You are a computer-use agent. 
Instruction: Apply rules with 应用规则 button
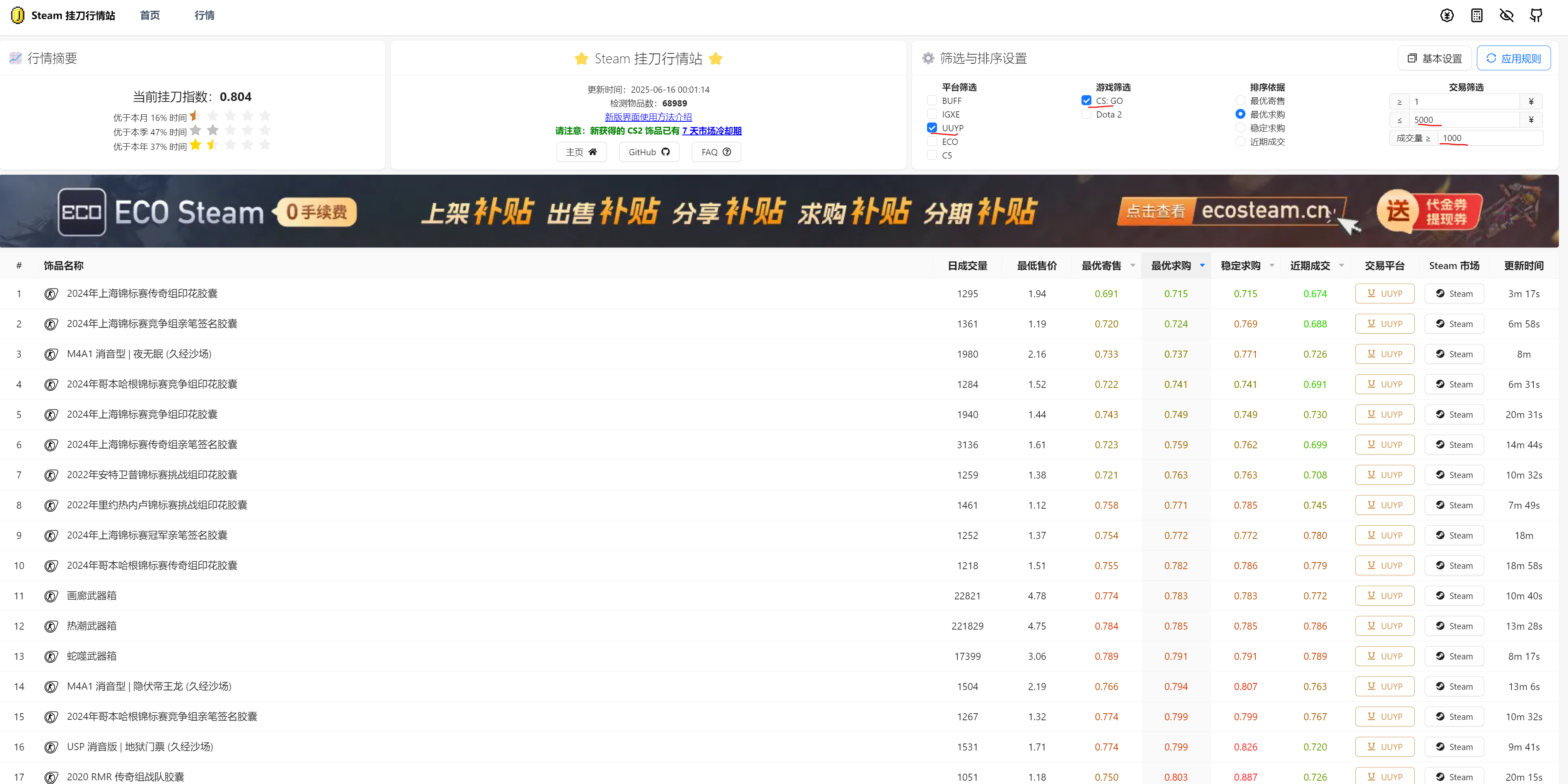pos(1513,58)
